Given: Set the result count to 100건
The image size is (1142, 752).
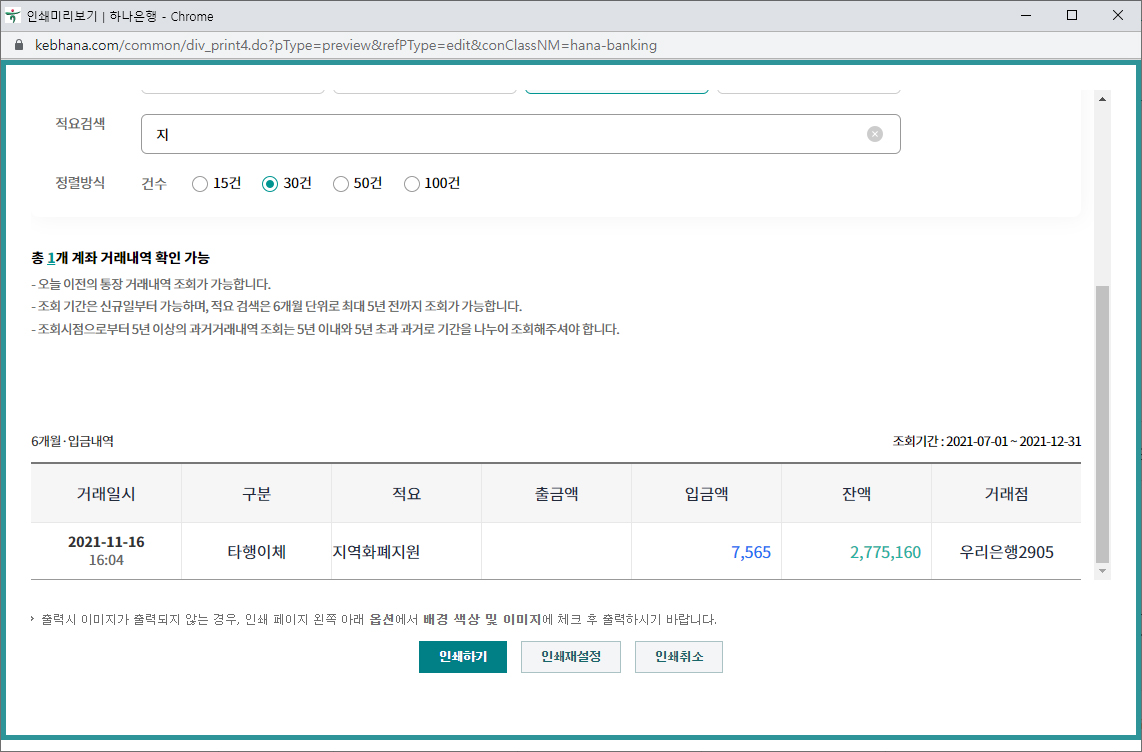Looking at the screenshot, I should (x=412, y=184).
